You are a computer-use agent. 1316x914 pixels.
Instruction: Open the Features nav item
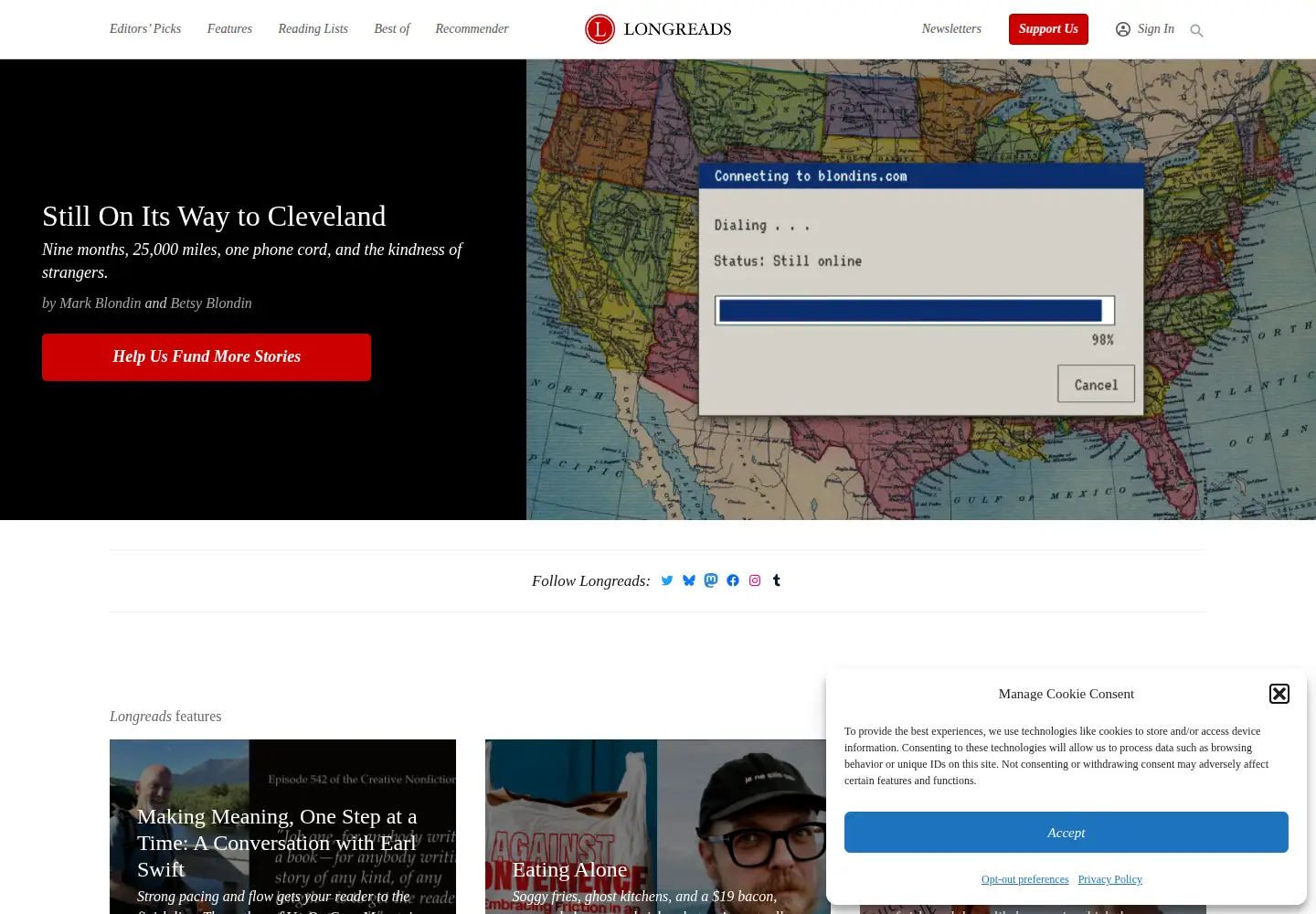[229, 29]
